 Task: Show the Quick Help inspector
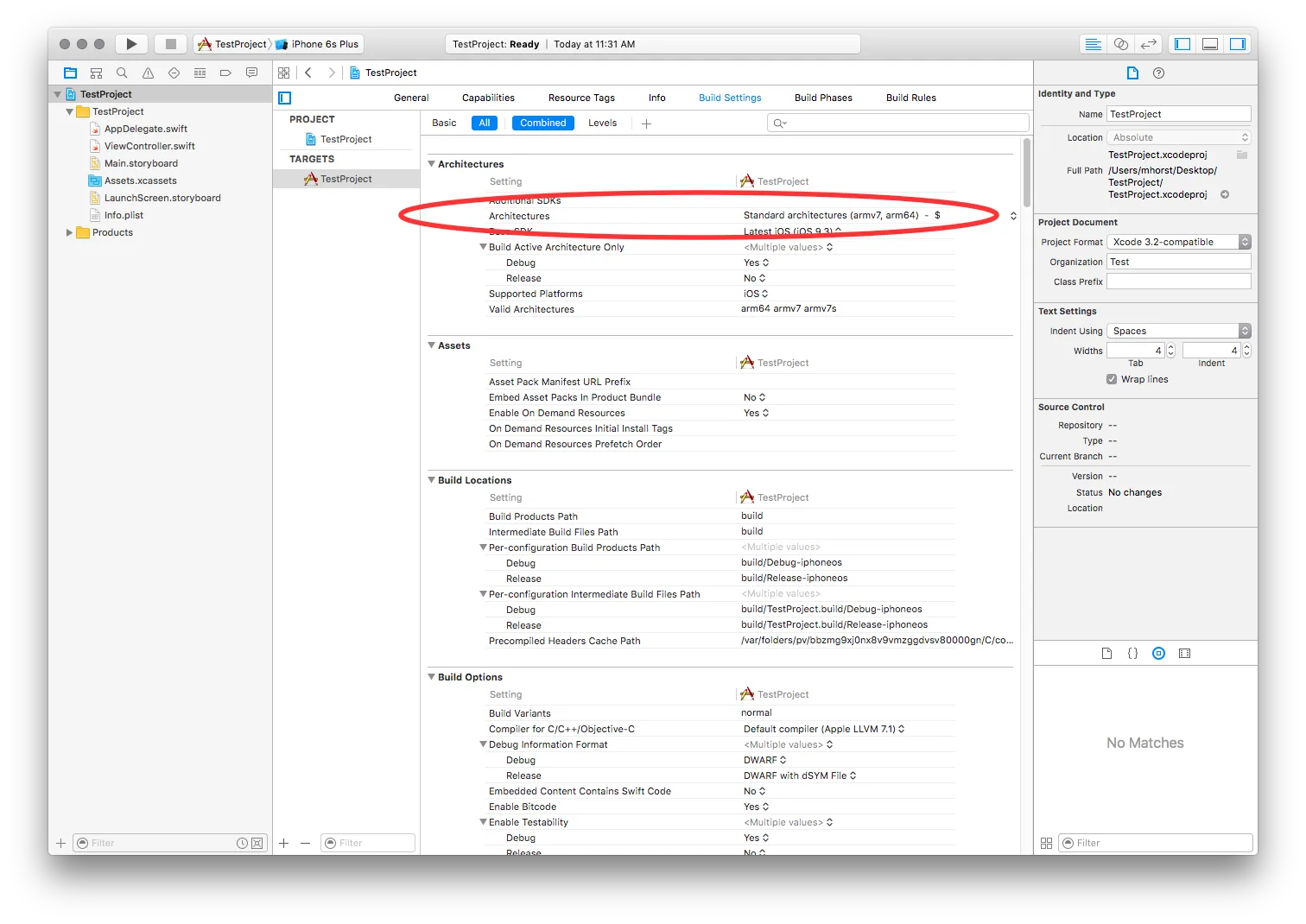tap(1159, 73)
